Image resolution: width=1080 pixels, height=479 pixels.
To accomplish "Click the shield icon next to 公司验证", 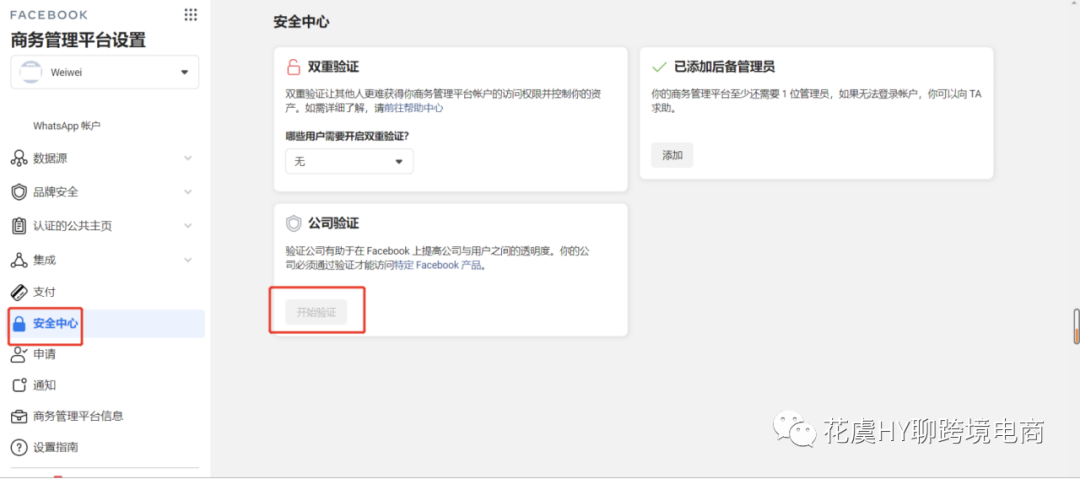I will point(293,223).
